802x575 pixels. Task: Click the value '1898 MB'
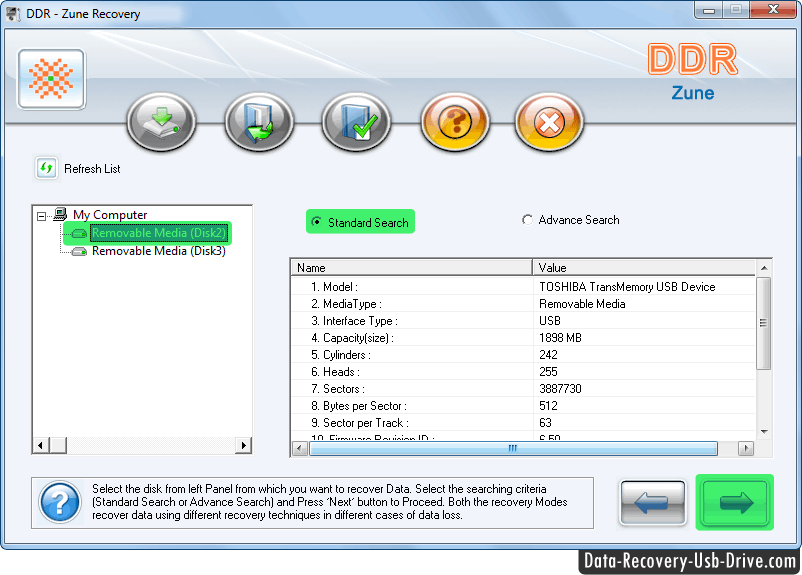pyautogui.click(x=560, y=338)
